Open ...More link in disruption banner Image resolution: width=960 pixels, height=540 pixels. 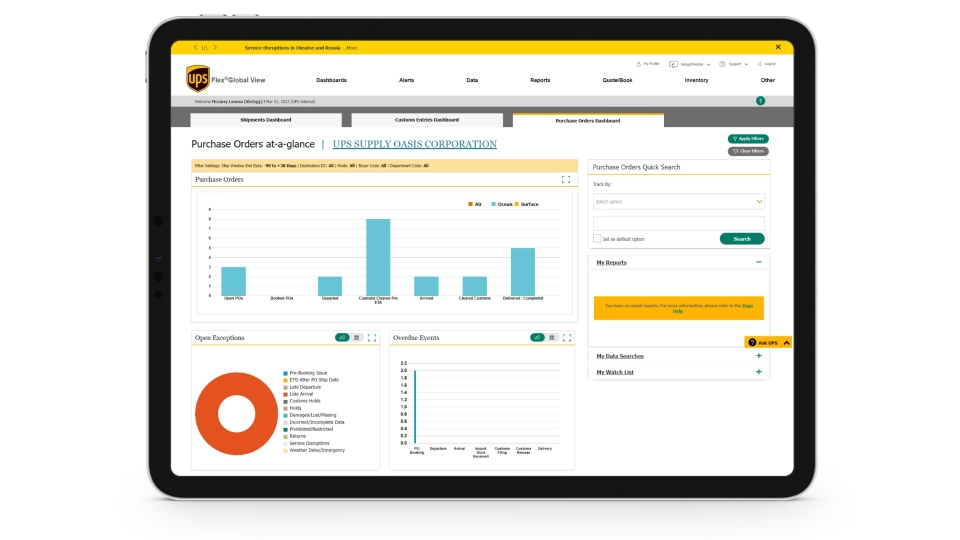pyautogui.click(x=350, y=48)
